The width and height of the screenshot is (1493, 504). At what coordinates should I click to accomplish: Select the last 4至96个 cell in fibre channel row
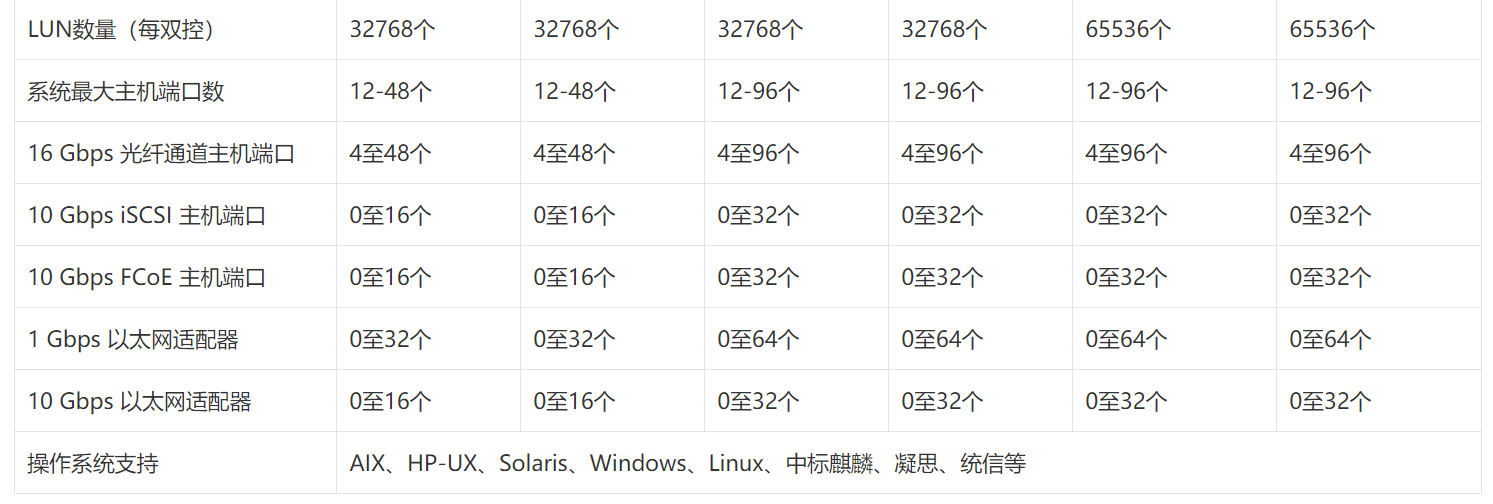tap(1331, 153)
